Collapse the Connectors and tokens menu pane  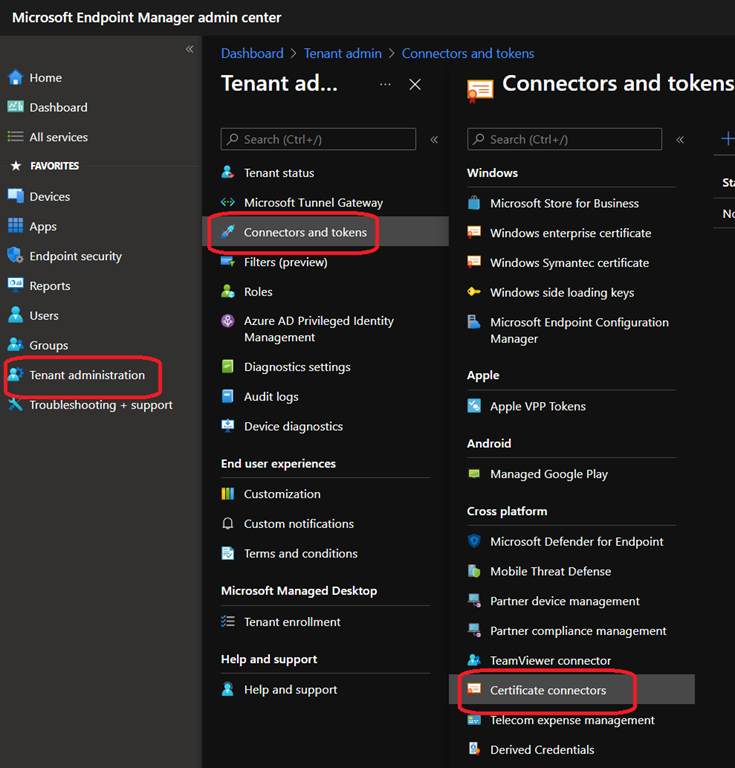pyautogui.click(x=680, y=140)
